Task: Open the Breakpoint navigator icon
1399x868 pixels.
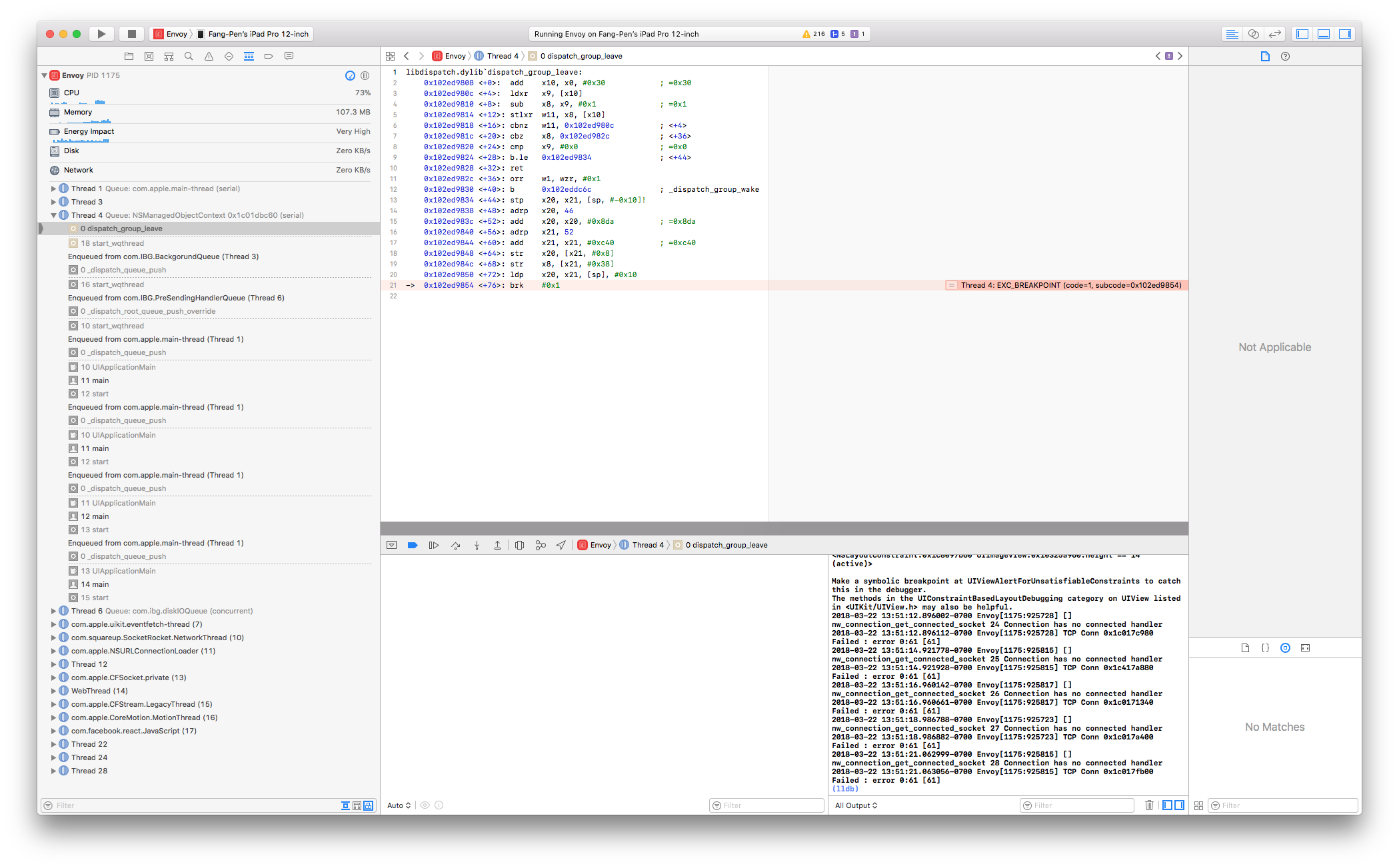Action: point(269,56)
